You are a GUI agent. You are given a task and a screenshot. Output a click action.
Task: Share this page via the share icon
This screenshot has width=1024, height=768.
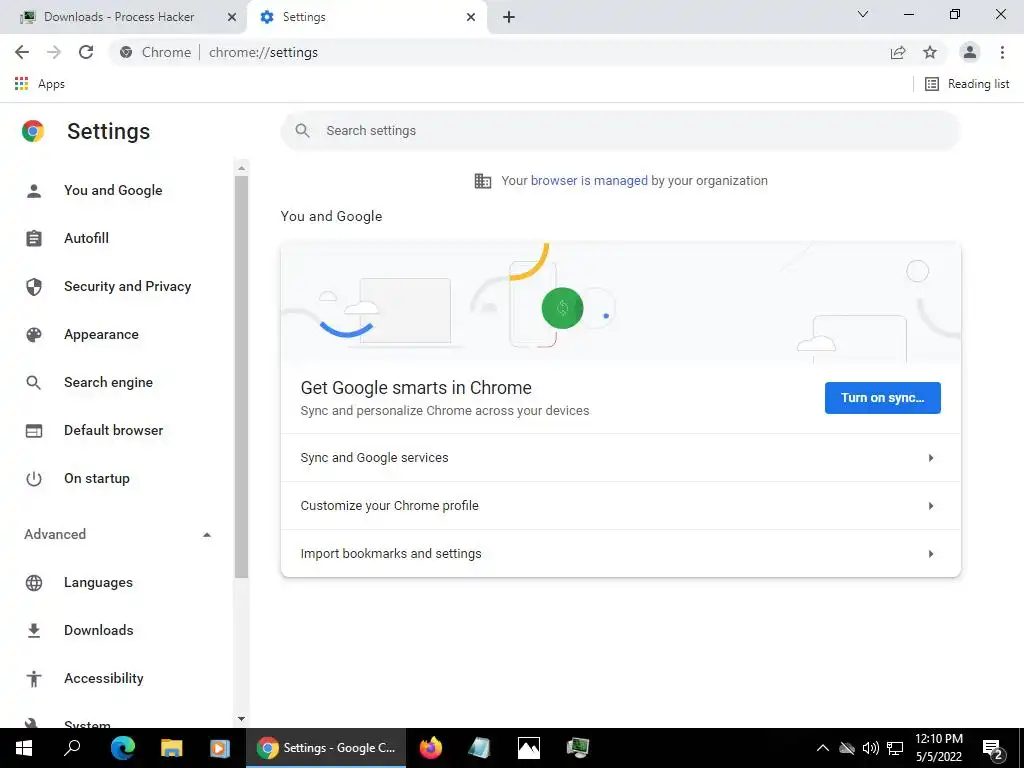point(898,52)
